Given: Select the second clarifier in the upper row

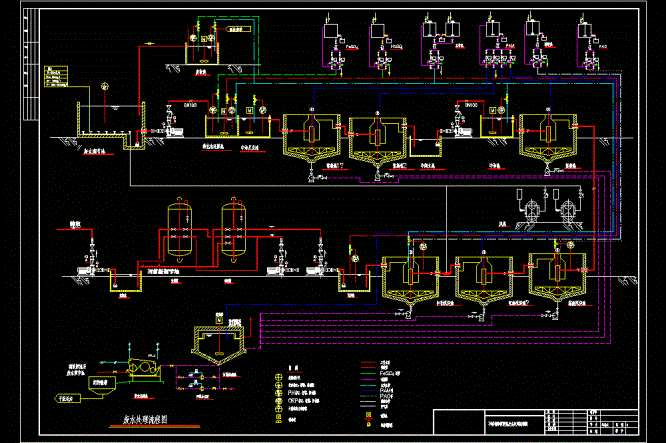Looking at the screenshot, I should coord(378,143).
